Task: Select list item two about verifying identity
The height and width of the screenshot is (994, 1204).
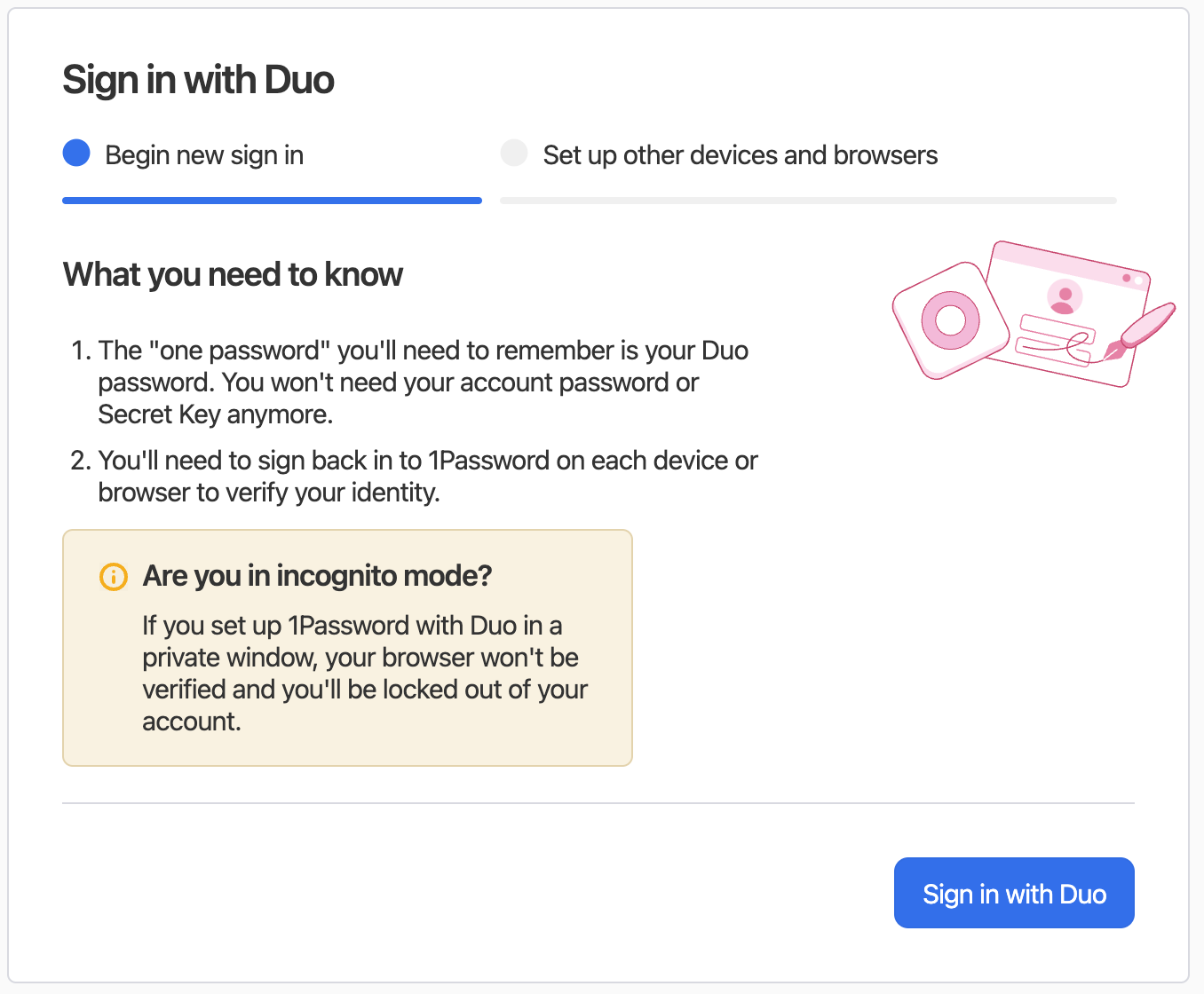Action: (428, 476)
